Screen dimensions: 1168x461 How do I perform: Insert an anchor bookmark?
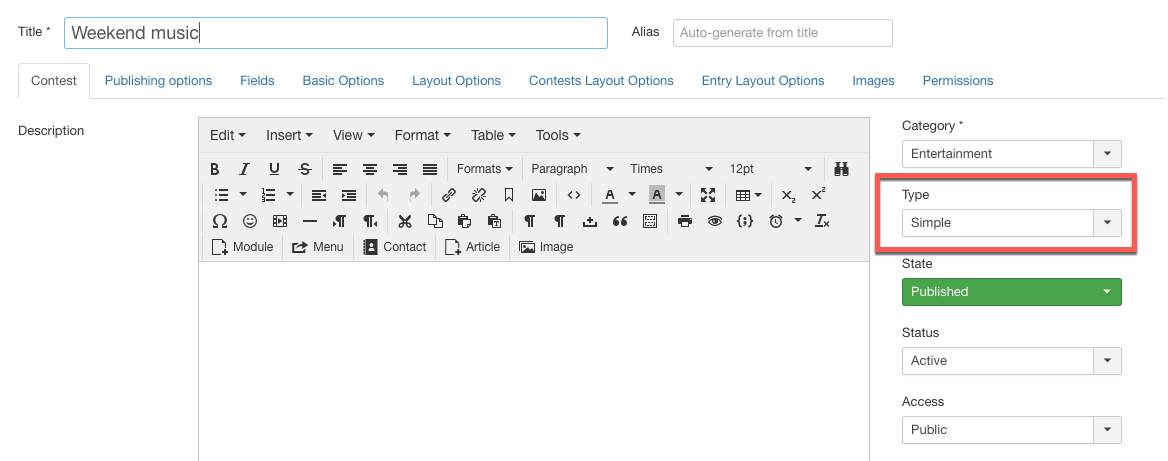coord(509,195)
